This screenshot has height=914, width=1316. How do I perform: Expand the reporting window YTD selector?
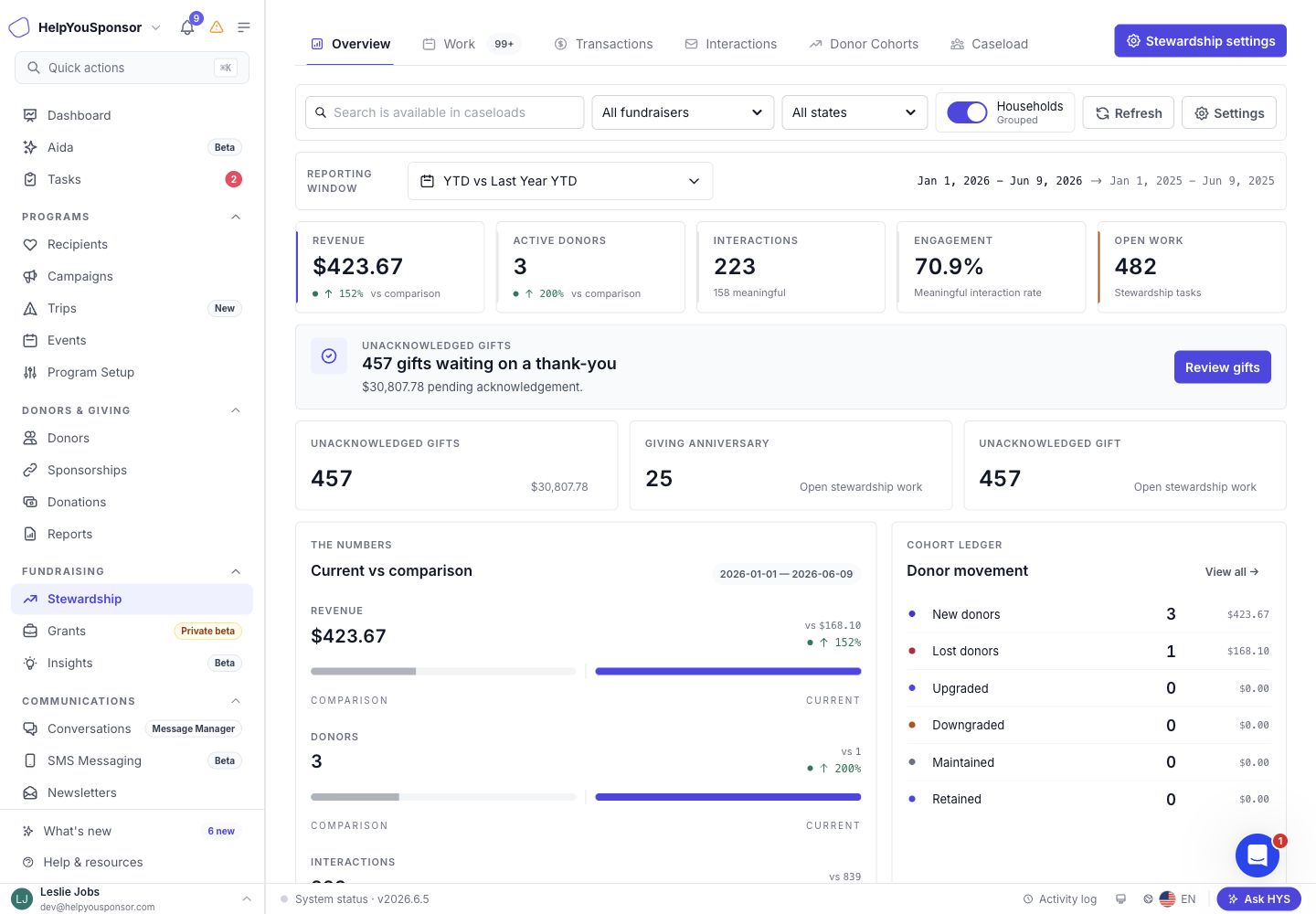[x=560, y=181]
